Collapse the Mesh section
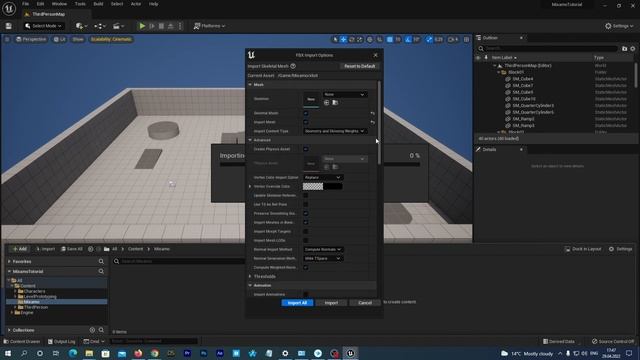The image size is (640, 360). pyautogui.click(x=250, y=84)
